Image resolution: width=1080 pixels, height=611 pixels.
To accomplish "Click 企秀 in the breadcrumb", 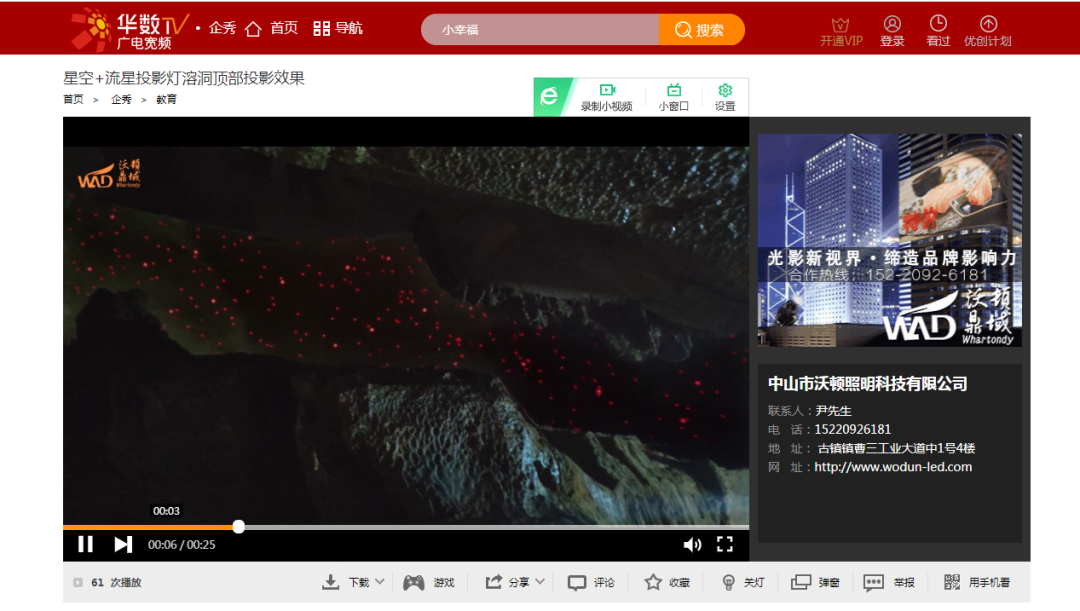I will pyautogui.click(x=121, y=99).
